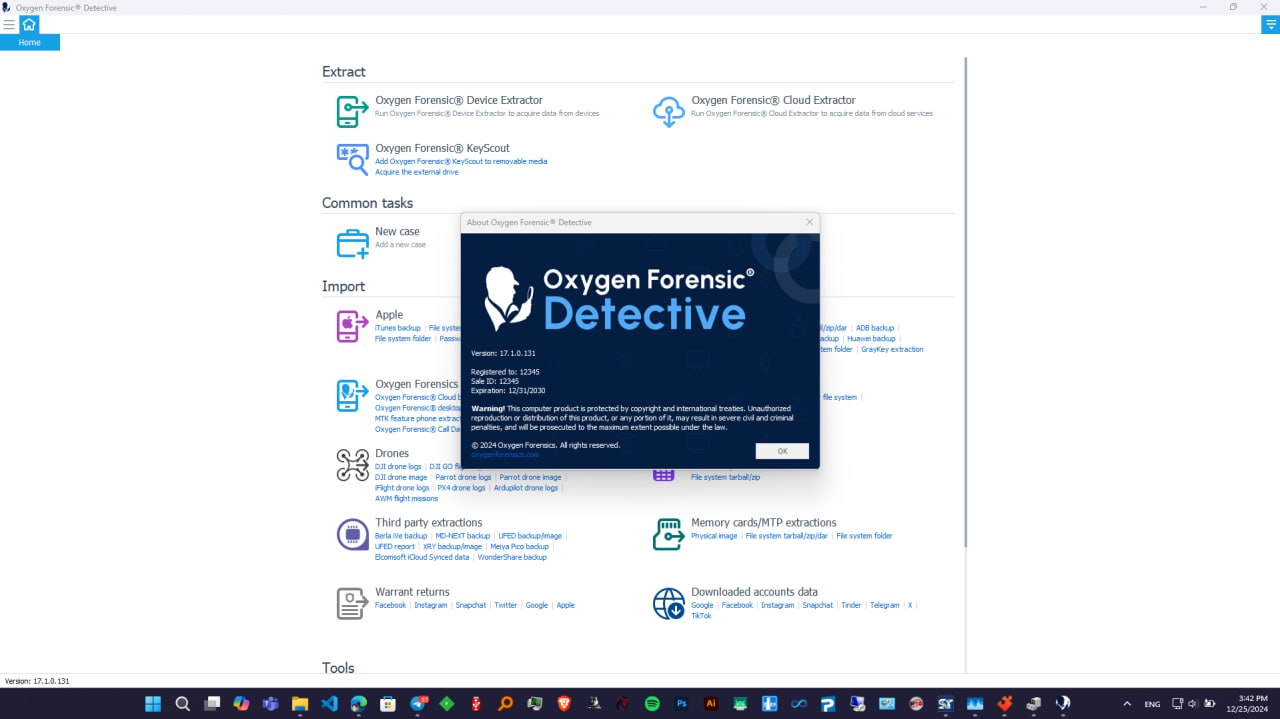The width and height of the screenshot is (1280, 719).
Task: Open Photoshop from taskbar
Action: click(x=682, y=703)
